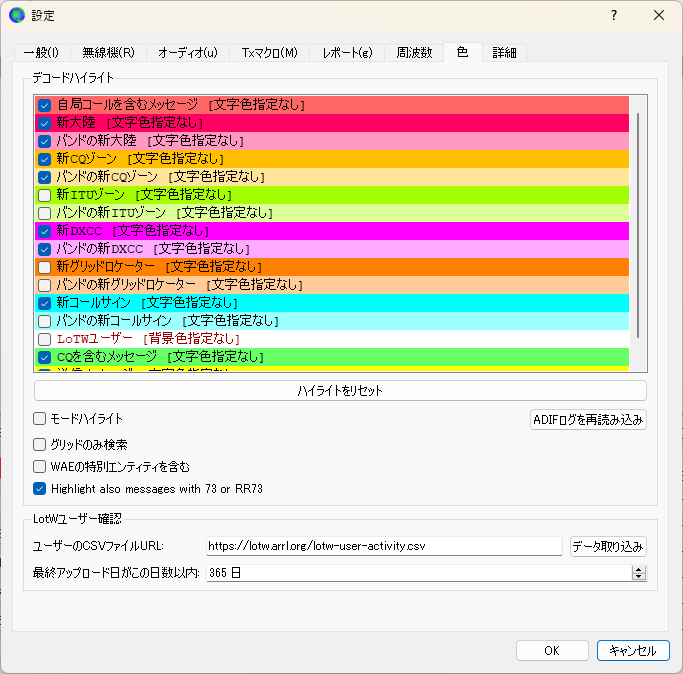Uncheck 自局コールを含むメッセージ highlight
Image resolution: width=683 pixels, height=674 pixels.
[44, 105]
